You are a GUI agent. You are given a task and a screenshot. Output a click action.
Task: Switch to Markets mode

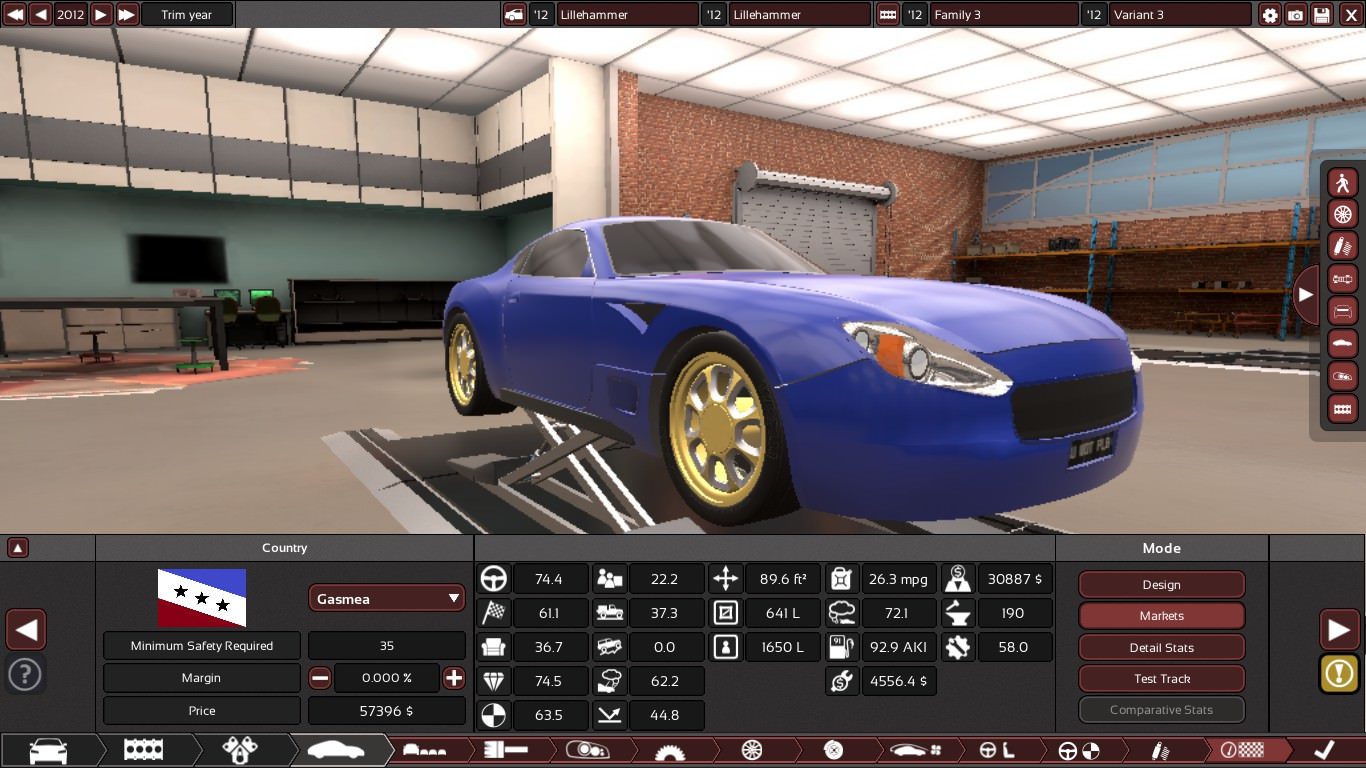1162,616
